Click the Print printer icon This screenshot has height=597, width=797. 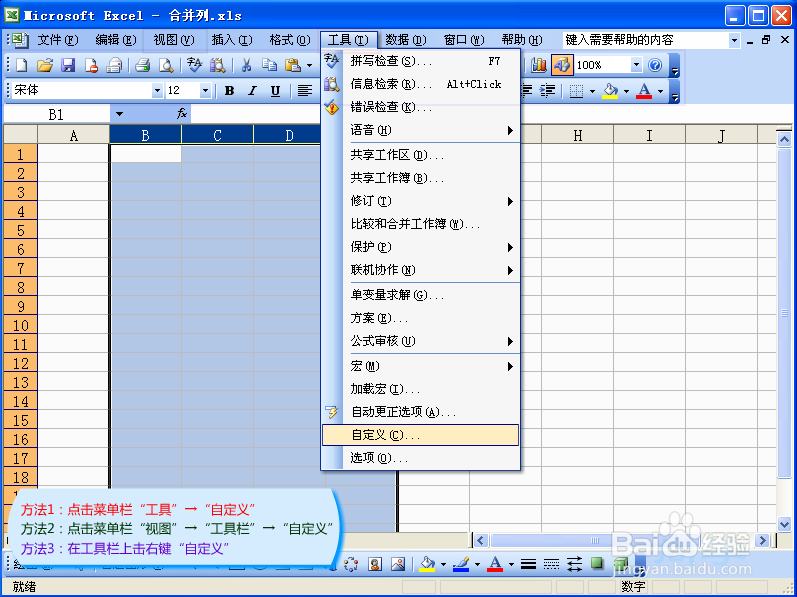[x=142, y=65]
